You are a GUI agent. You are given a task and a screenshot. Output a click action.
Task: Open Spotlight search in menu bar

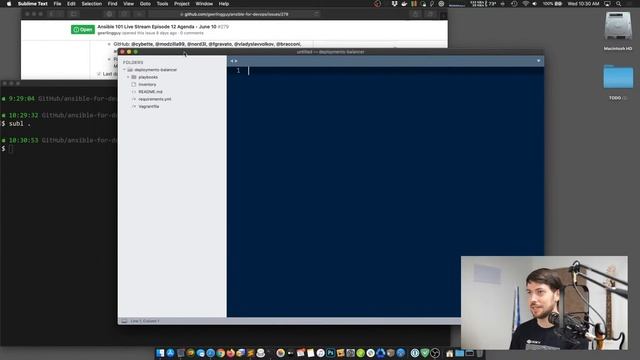pyautogui.click(x=619, y=4)
